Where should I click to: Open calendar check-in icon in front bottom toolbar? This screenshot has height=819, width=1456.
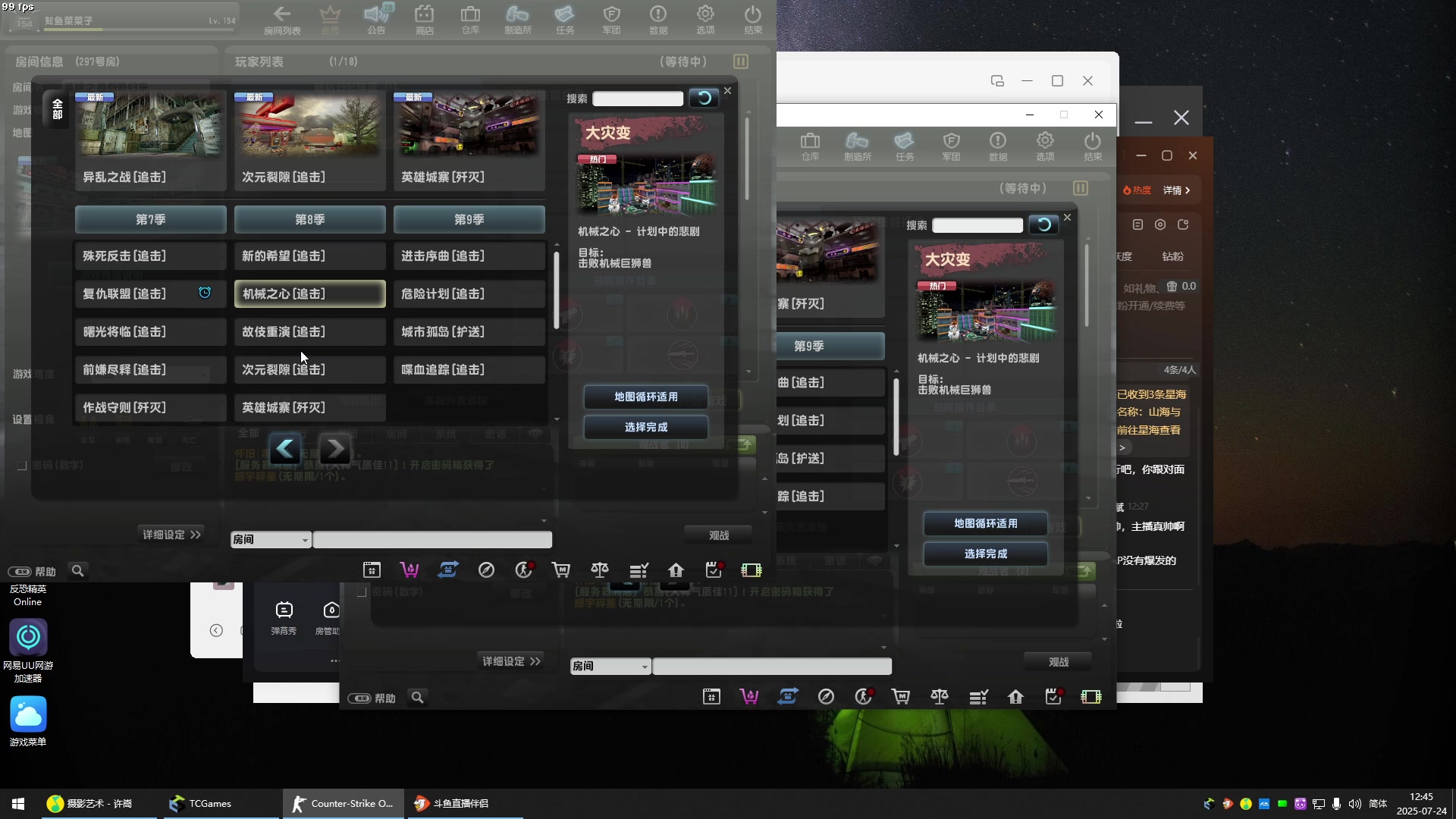click(x=714, y=570)
